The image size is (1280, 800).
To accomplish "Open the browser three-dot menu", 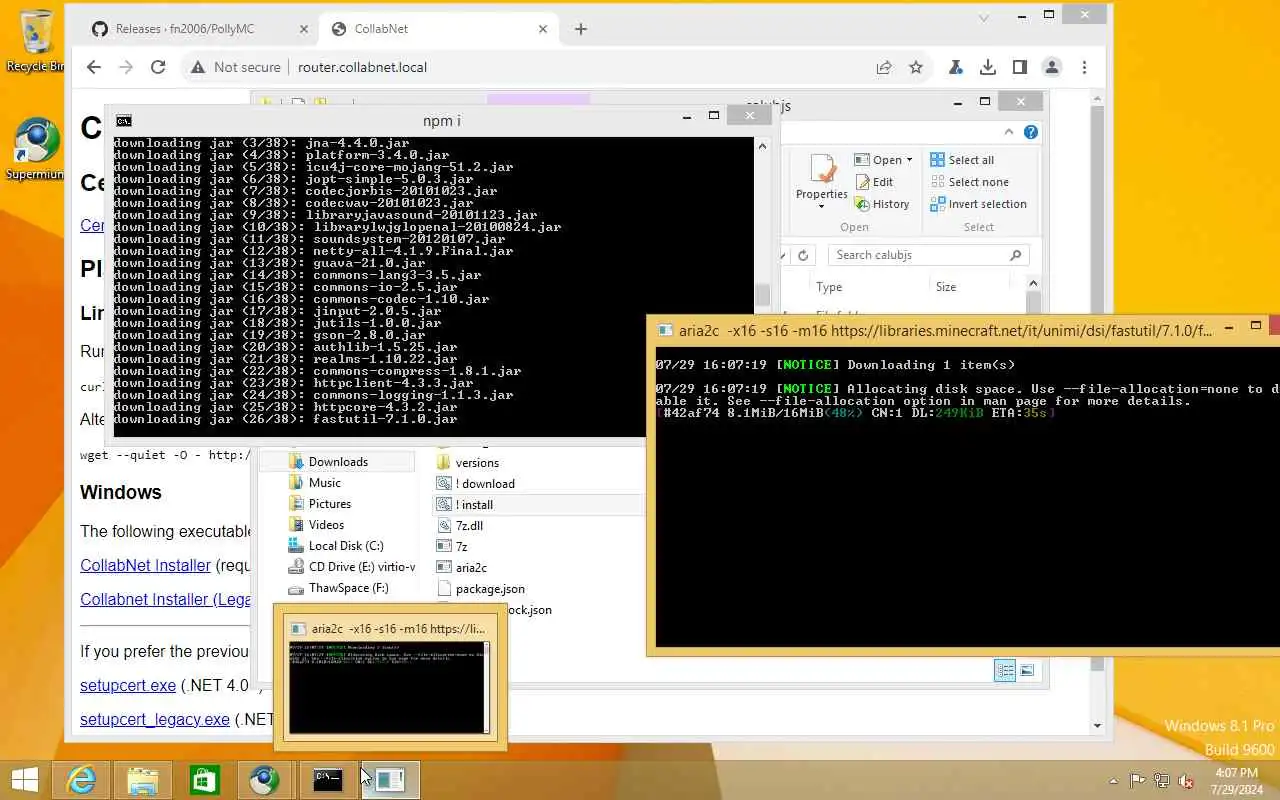I will [1084, 67].
